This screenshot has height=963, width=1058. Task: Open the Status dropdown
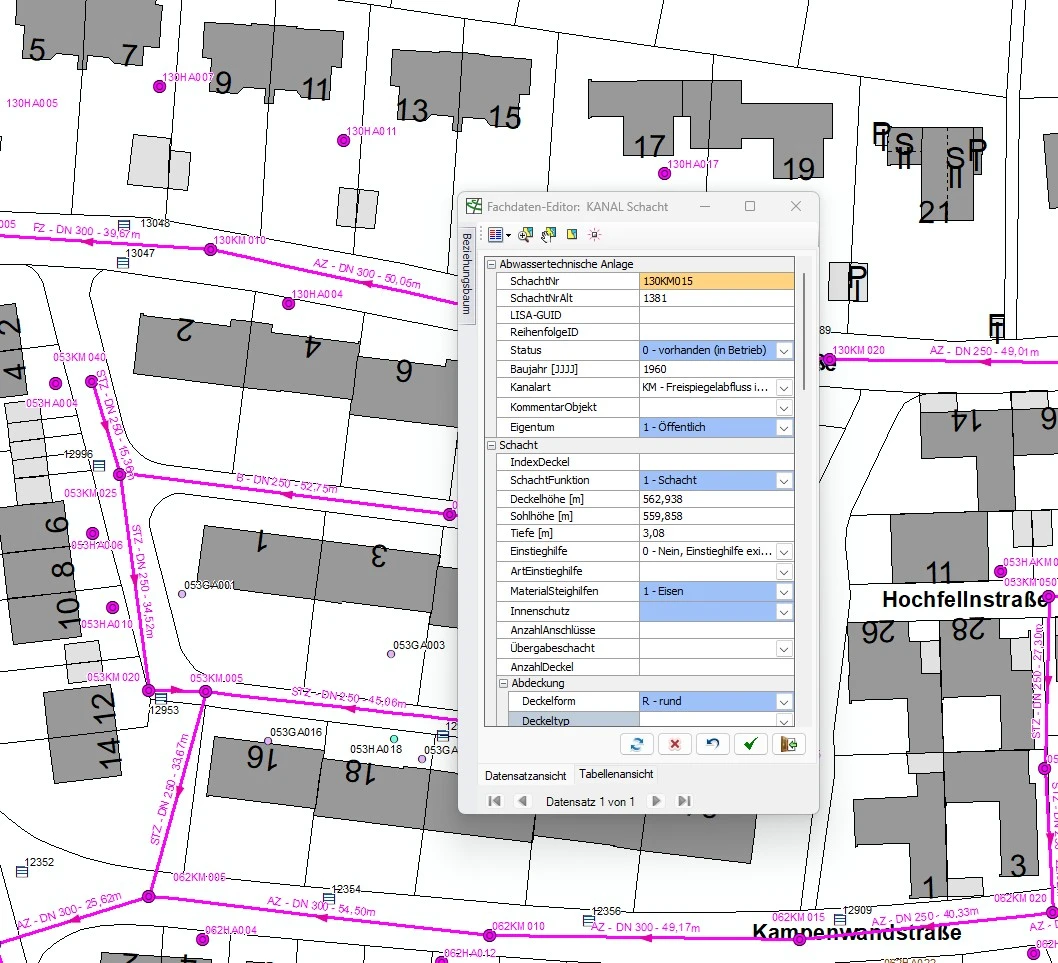[784, 351]
